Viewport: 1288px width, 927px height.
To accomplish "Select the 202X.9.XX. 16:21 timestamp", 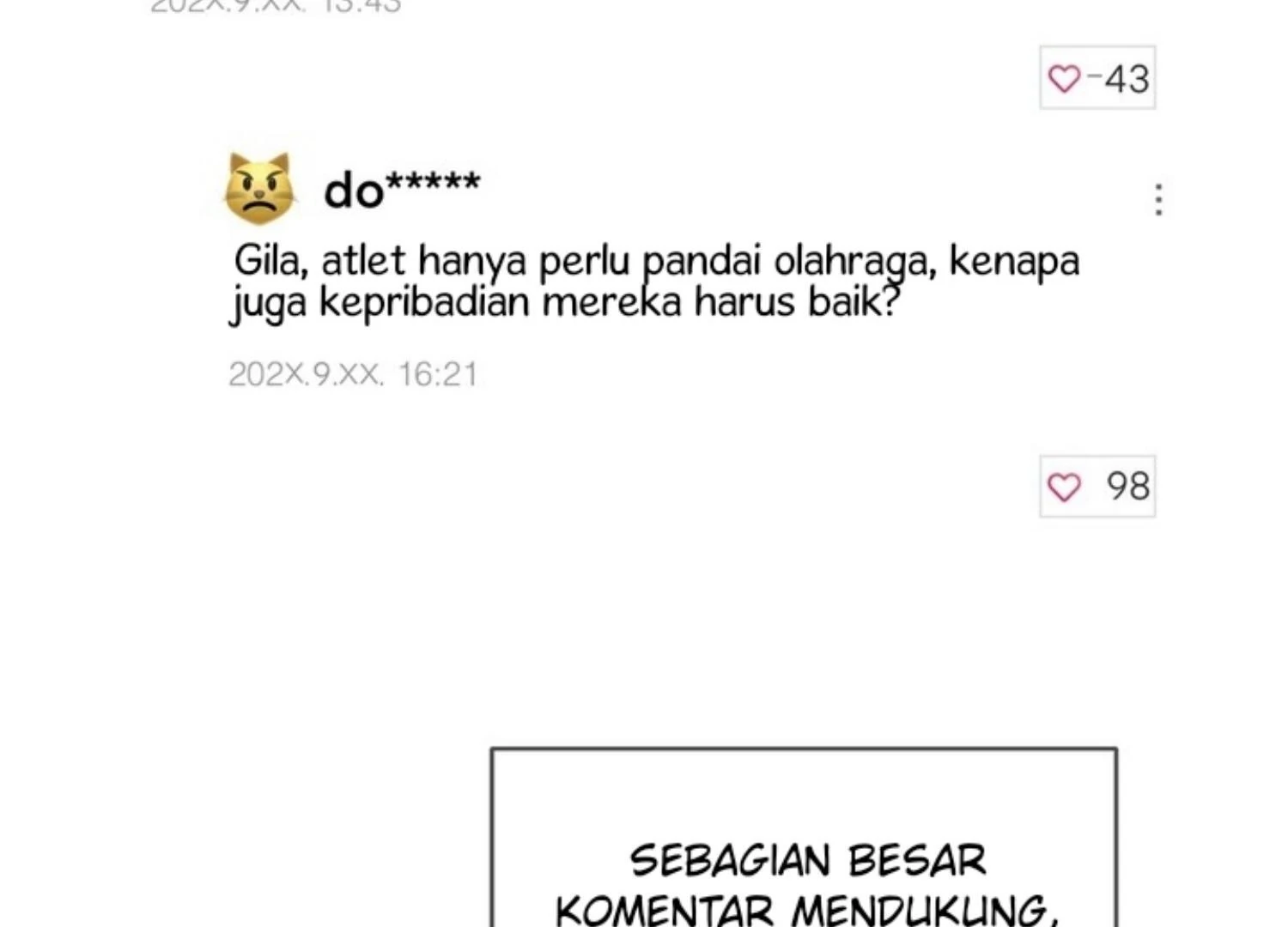I will tap(353, 374).
